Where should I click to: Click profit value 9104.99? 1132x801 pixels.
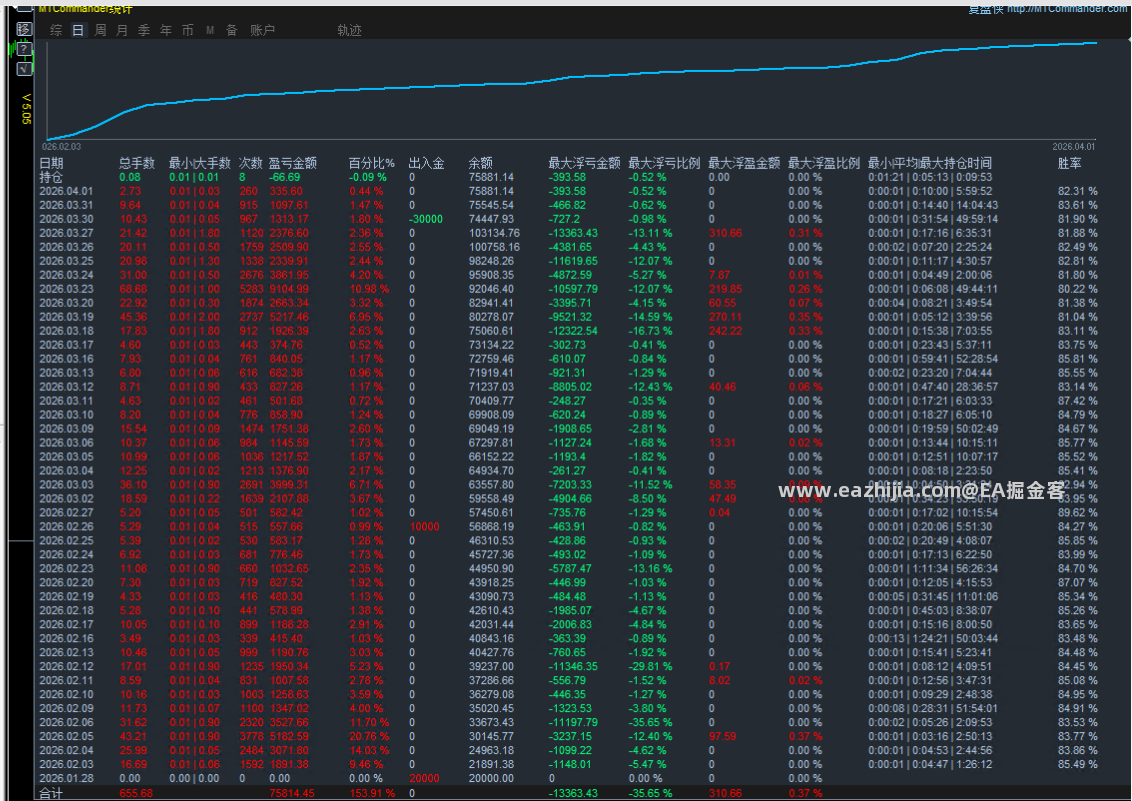coord(289,289)
